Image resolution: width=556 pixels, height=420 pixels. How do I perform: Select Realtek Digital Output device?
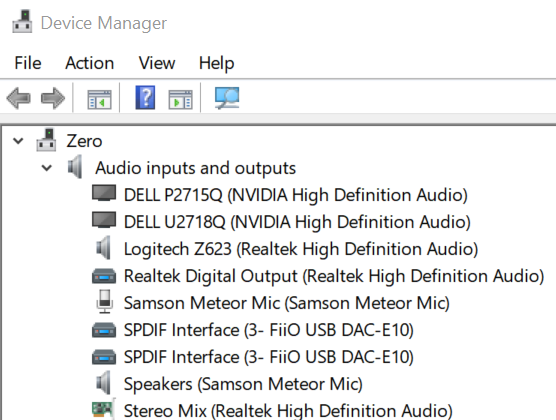point(334,276)
